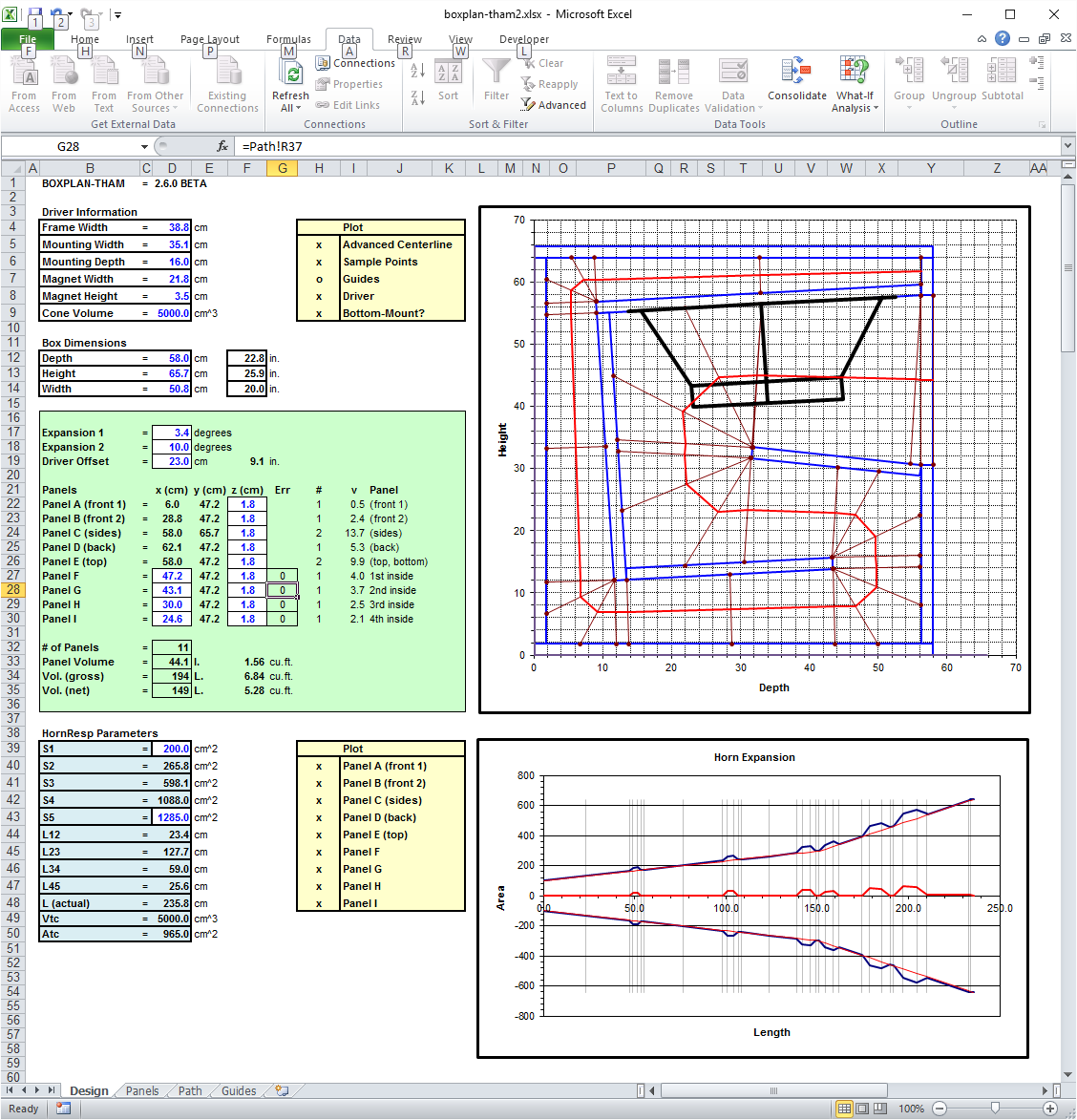Select cell with Frame Width 38.8
Viewport: 1077px width, 1120px height.
click(172, 227)
